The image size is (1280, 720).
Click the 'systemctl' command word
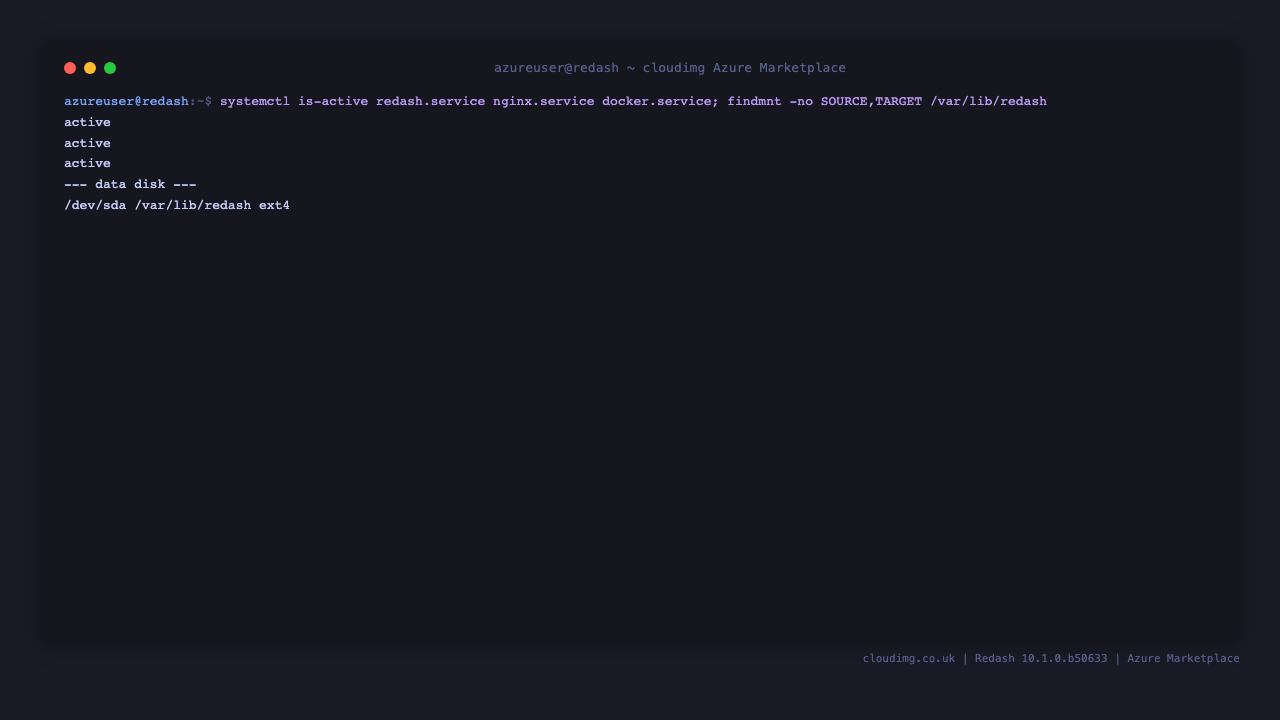[255, 101]
